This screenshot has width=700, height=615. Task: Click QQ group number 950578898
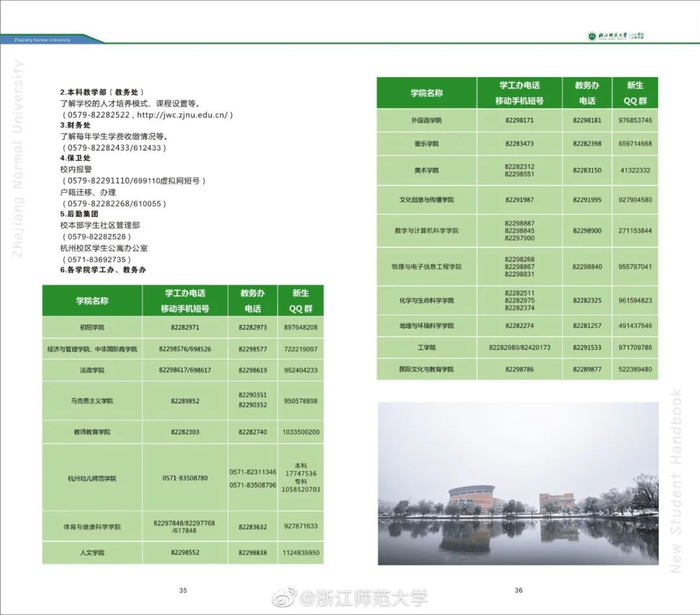pyautogui.click(x=300, y=401)
